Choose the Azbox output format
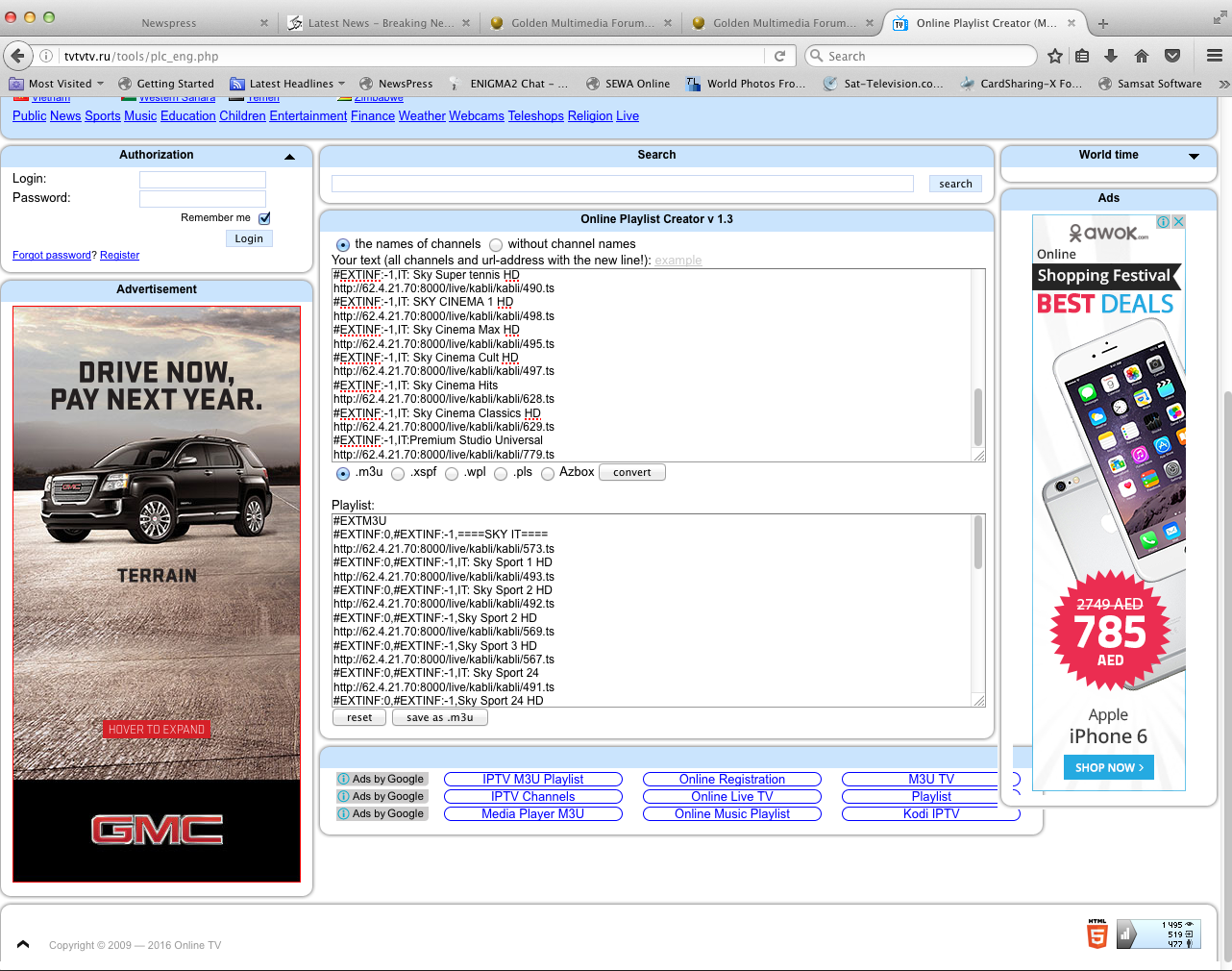Image resolution: width=1232 pixels, height=971 pixels. coord(548,474)
